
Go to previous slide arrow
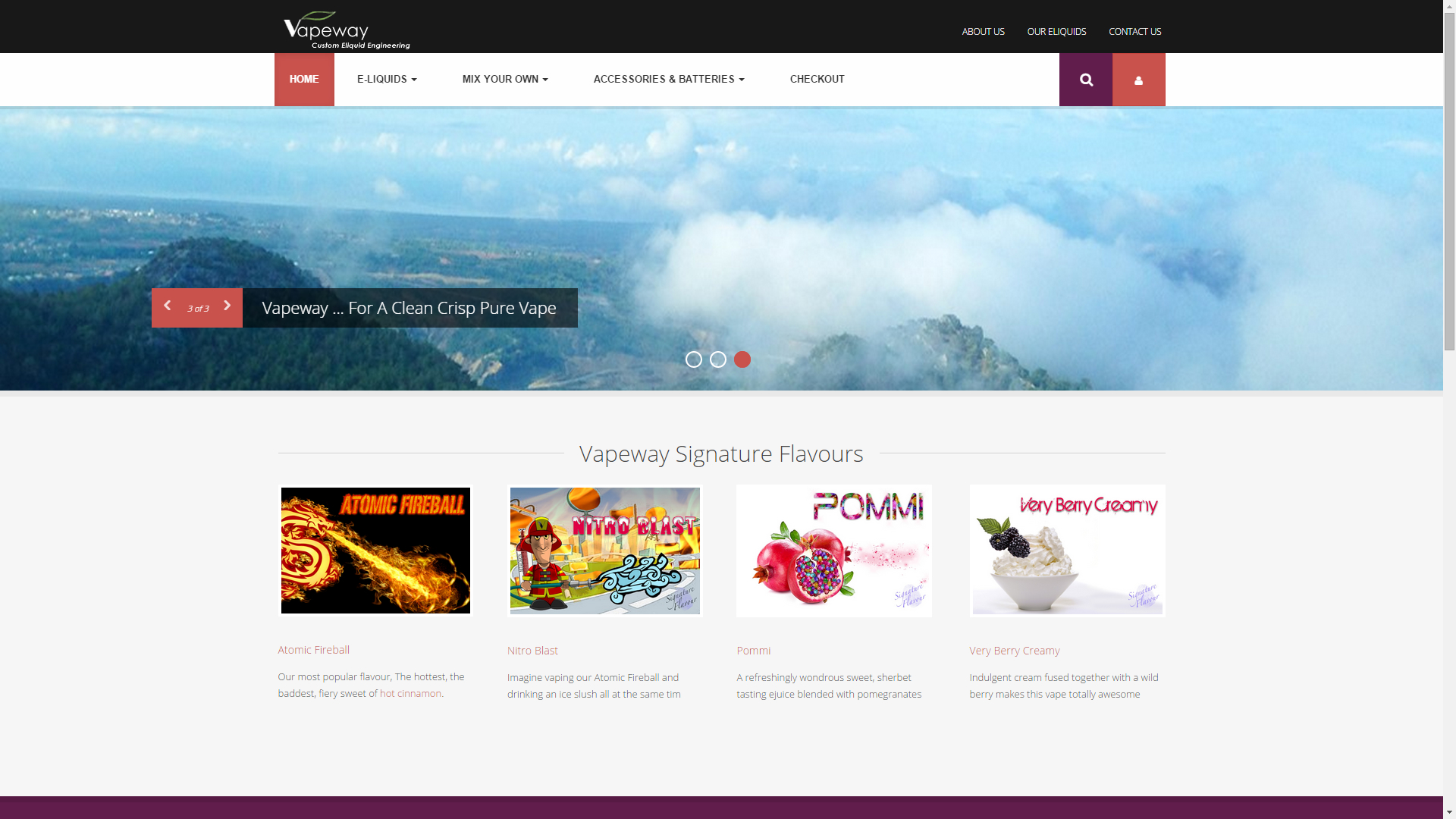click(x=167, y=306)
